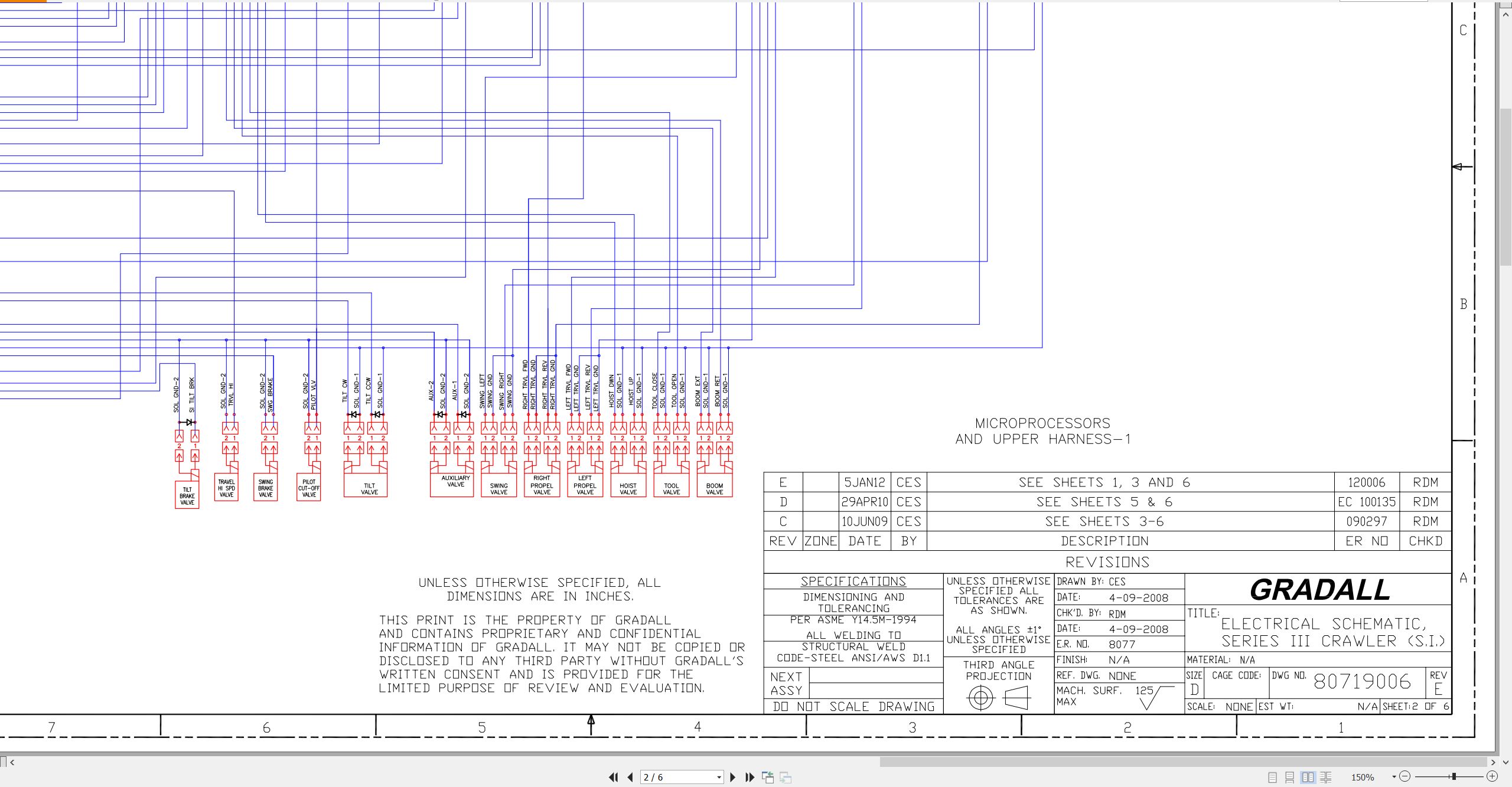Switch to single page layout

pos(1273,778)
